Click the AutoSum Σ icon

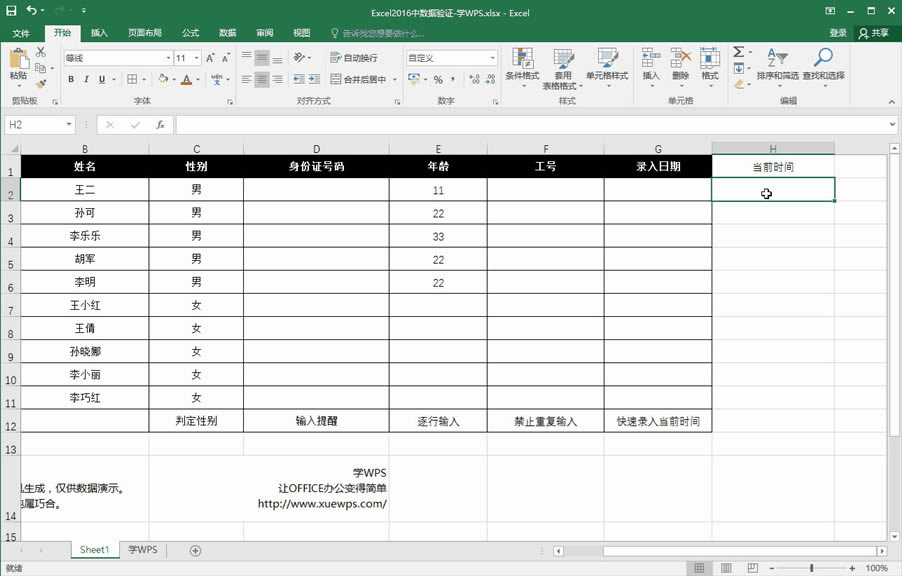737,51
